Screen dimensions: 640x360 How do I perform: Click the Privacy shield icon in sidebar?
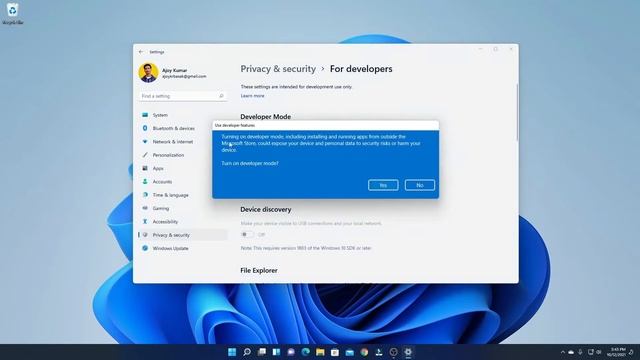[145, 235]
